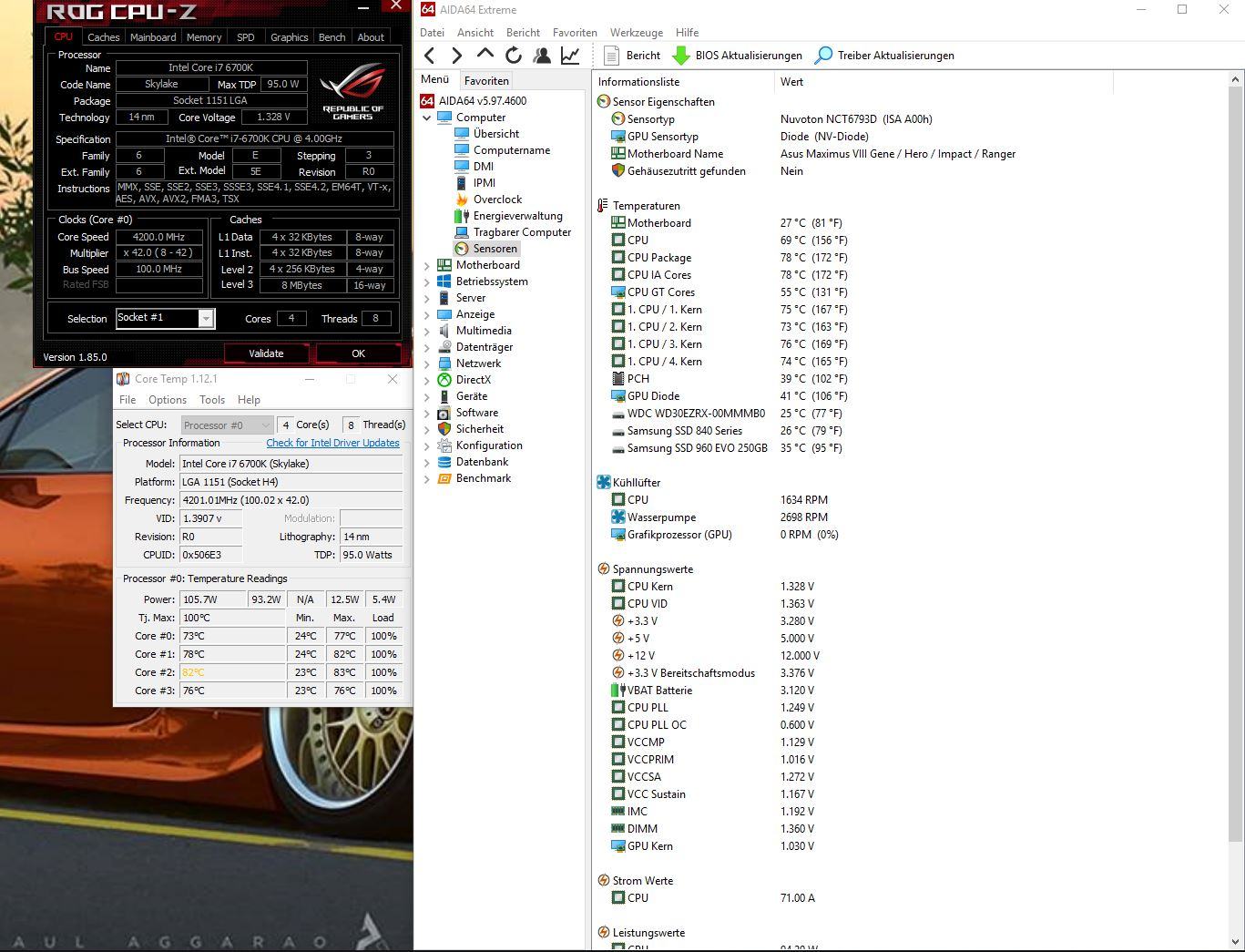Open the Socket #1 selection dropdown in CPU-Z

click(x=206, y=318)
